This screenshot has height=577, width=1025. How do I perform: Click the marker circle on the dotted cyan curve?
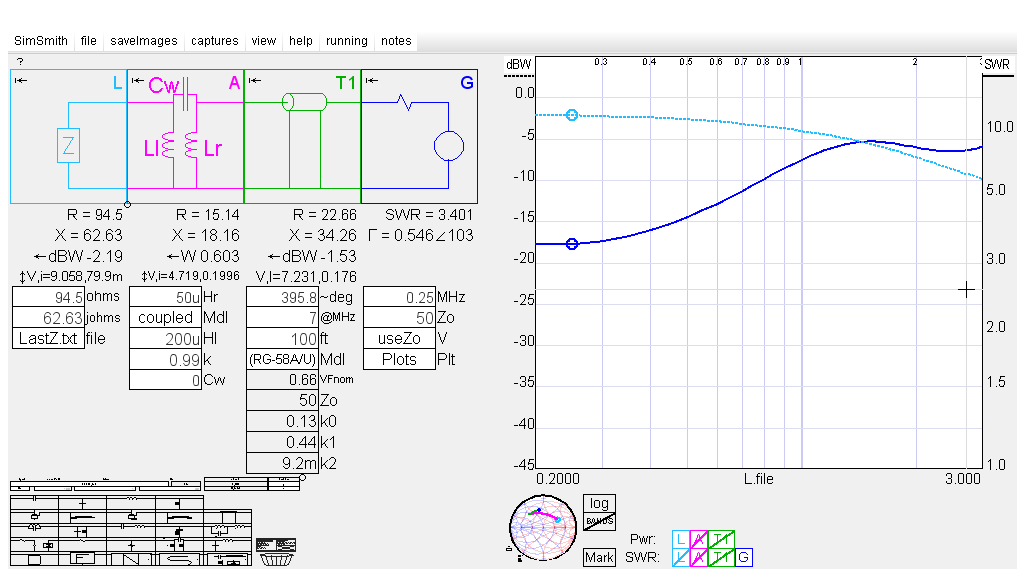tap(572, 115)
